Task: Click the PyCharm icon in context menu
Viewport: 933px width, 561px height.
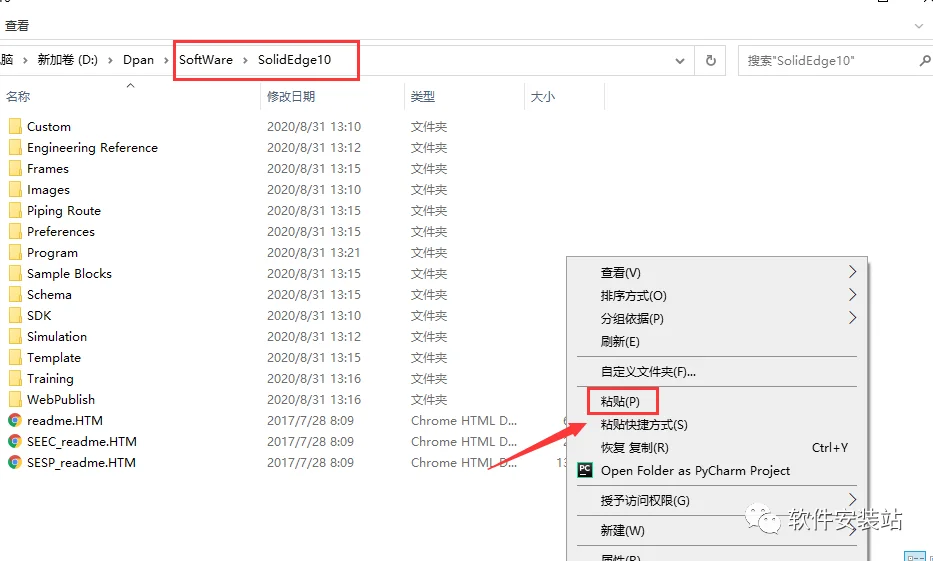Action: 585,471
